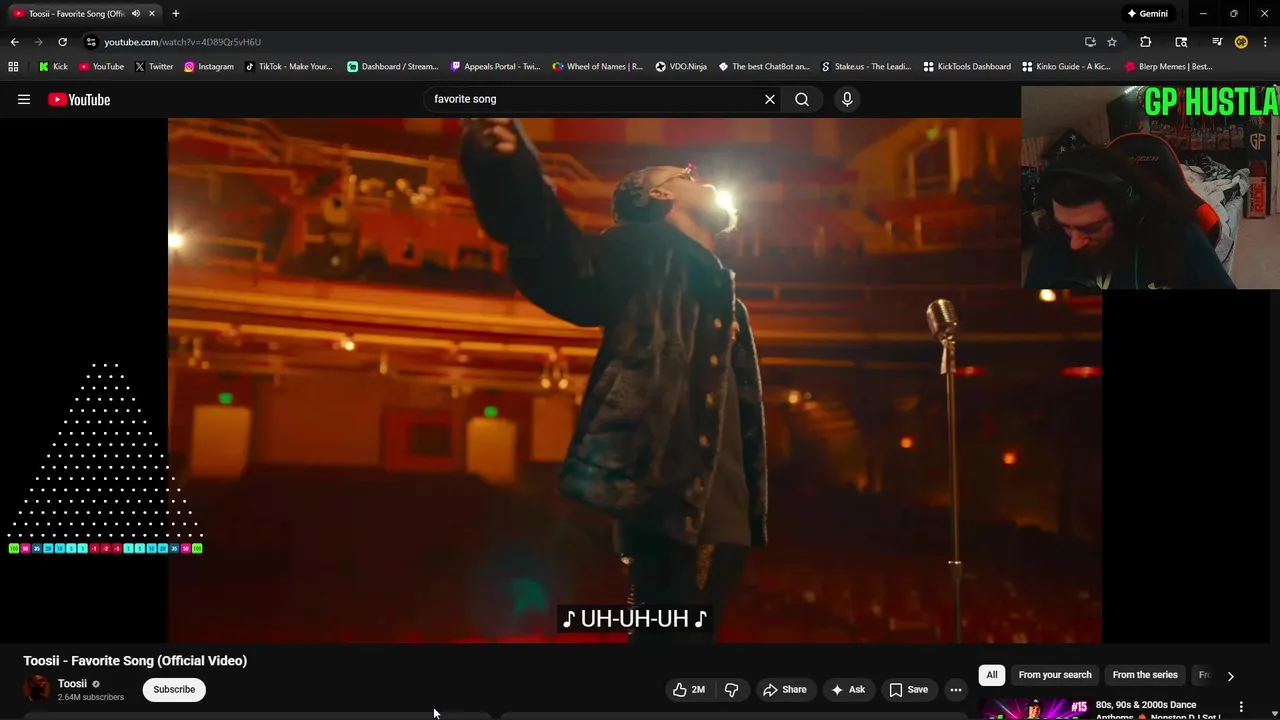
Task: Open the YouTube bookmark
Action: click(101, 67)
